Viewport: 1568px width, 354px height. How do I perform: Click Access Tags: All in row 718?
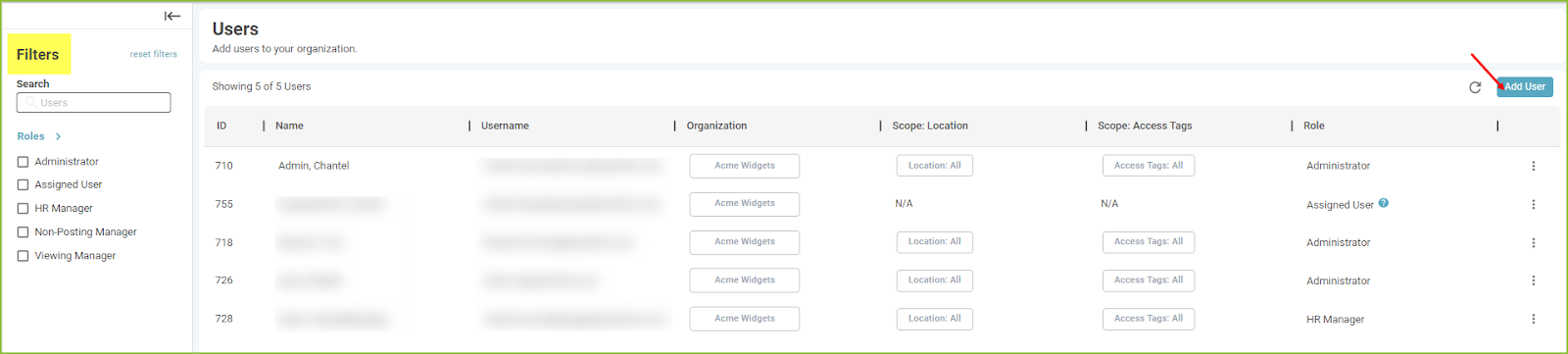[x=1148, y=242]
